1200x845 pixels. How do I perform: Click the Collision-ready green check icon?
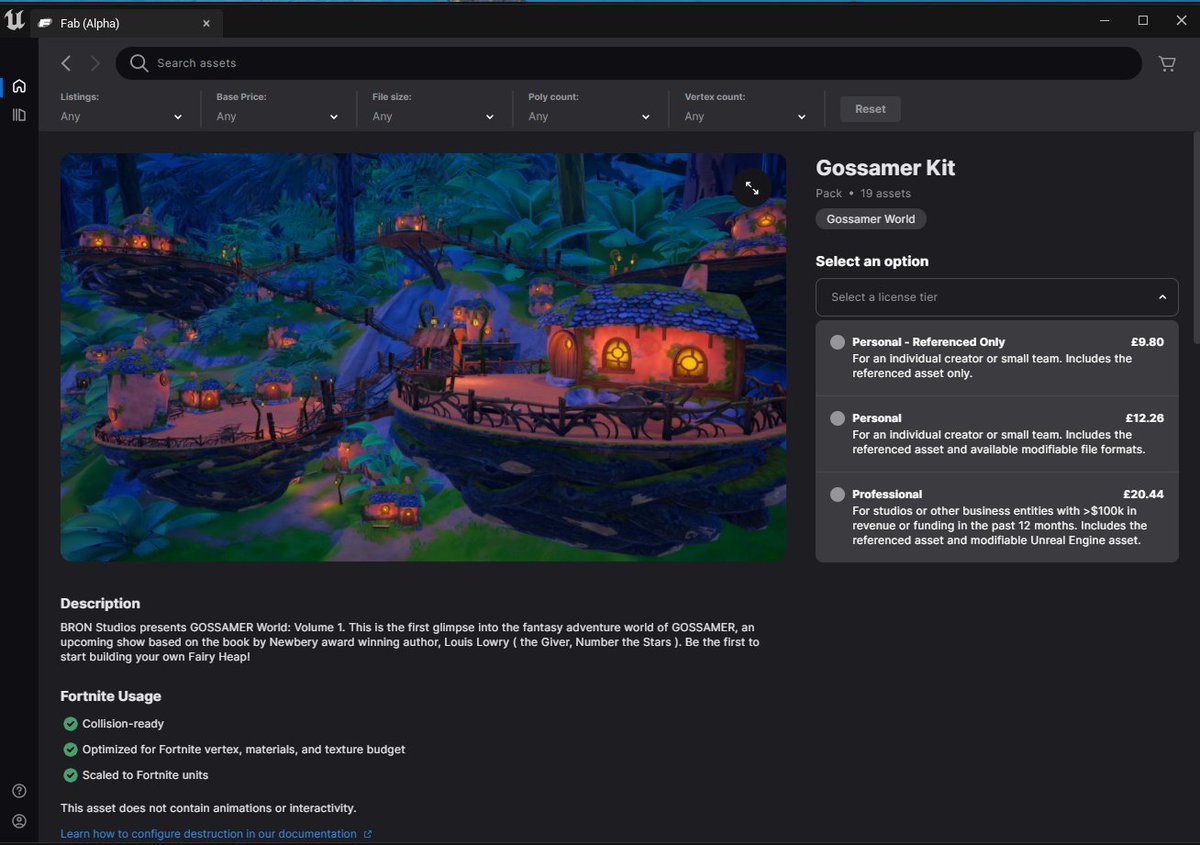[70, 723]
